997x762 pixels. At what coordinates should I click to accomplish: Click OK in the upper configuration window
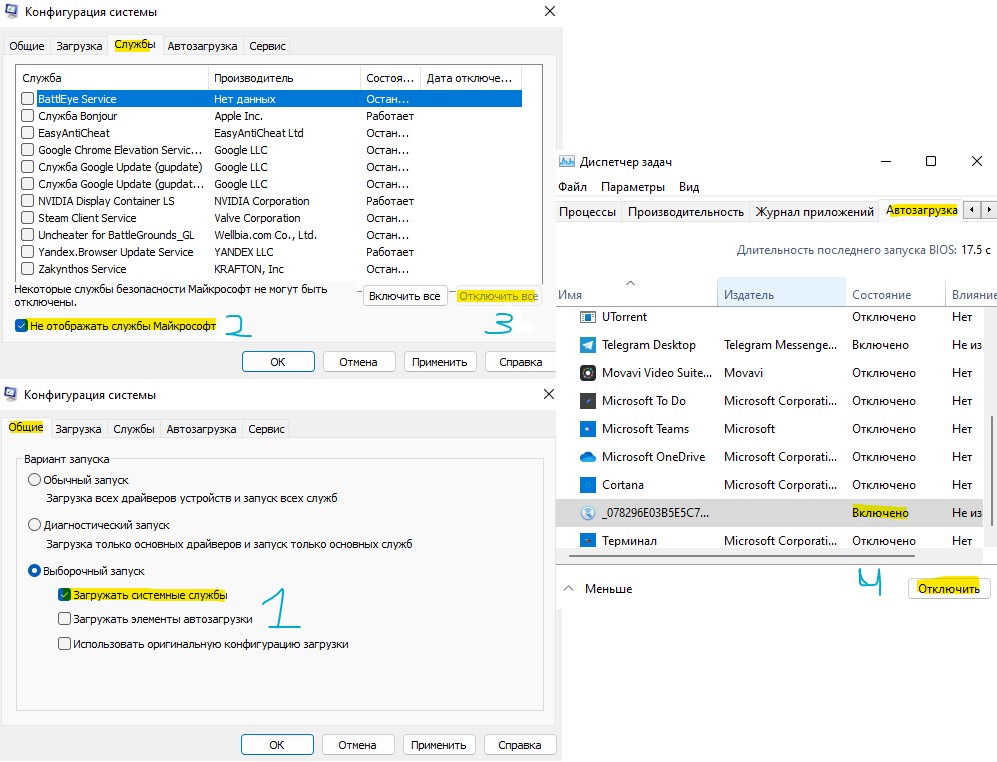click(278, 361)
